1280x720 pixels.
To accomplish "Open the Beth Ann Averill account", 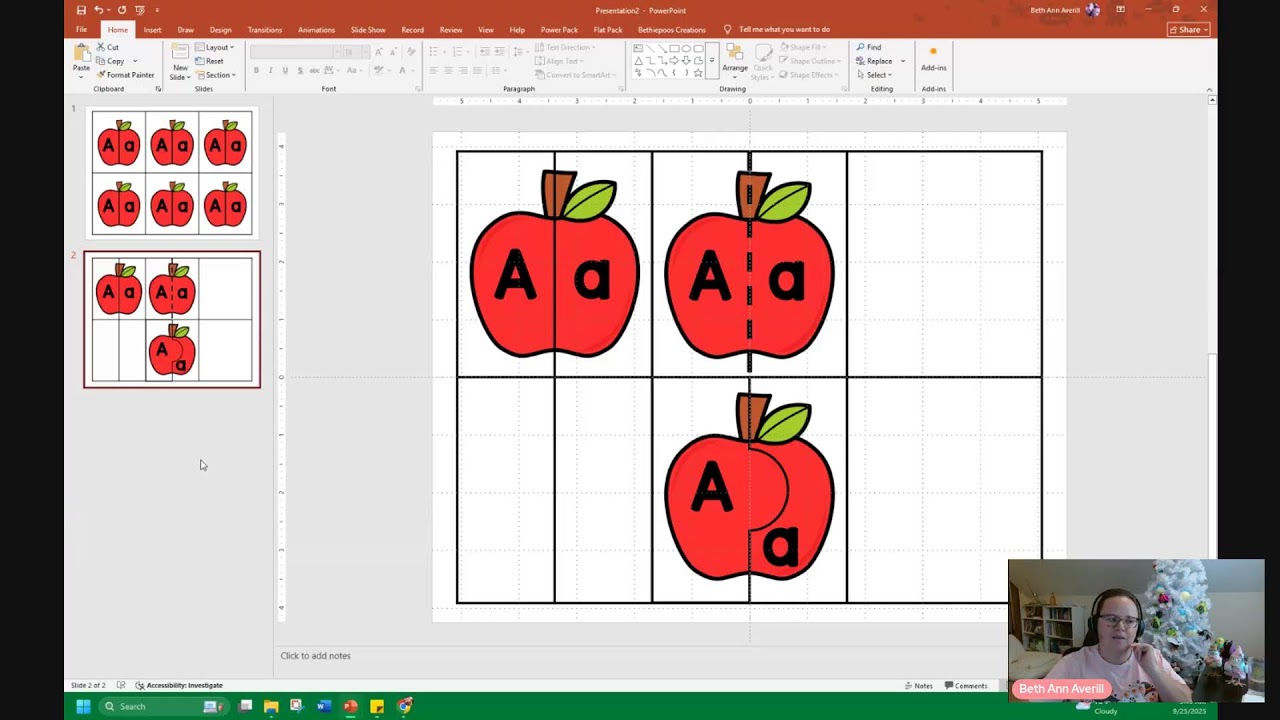I will 1065,10.
